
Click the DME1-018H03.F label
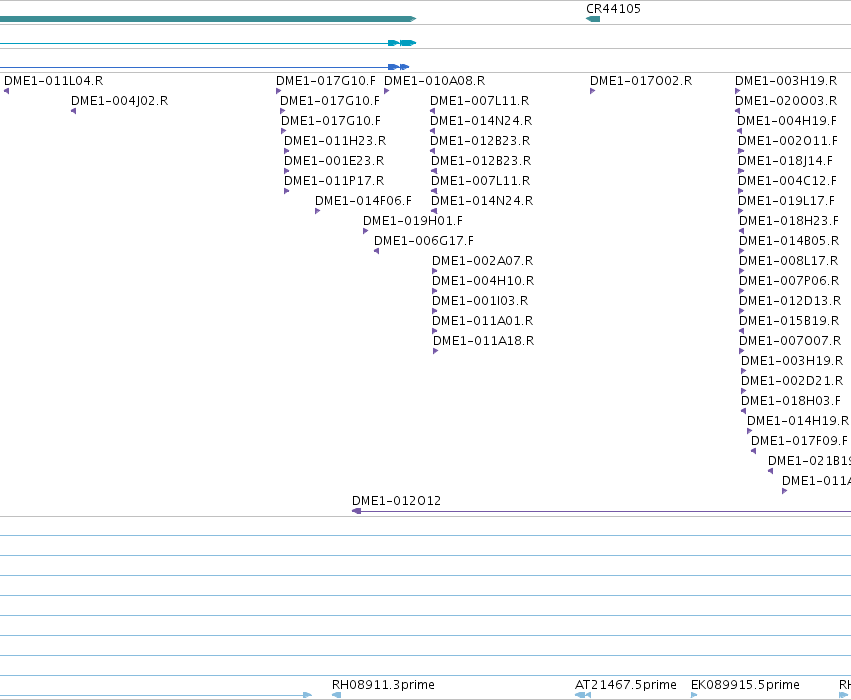[x=791, y=401]
